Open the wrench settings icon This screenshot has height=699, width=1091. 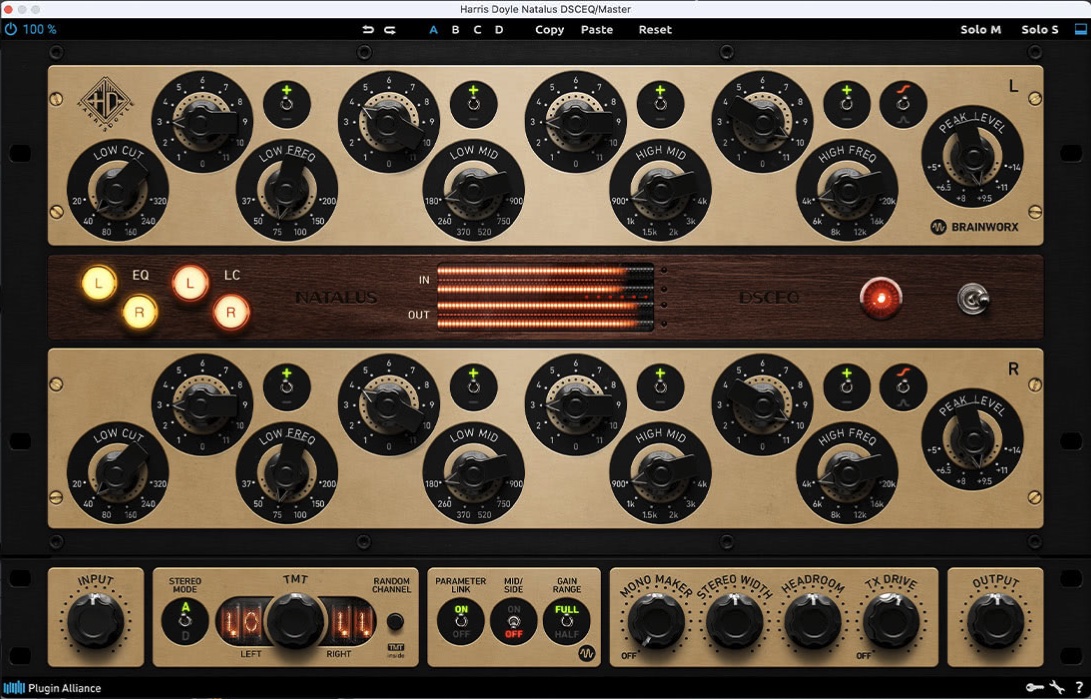tap(1057, 687)
